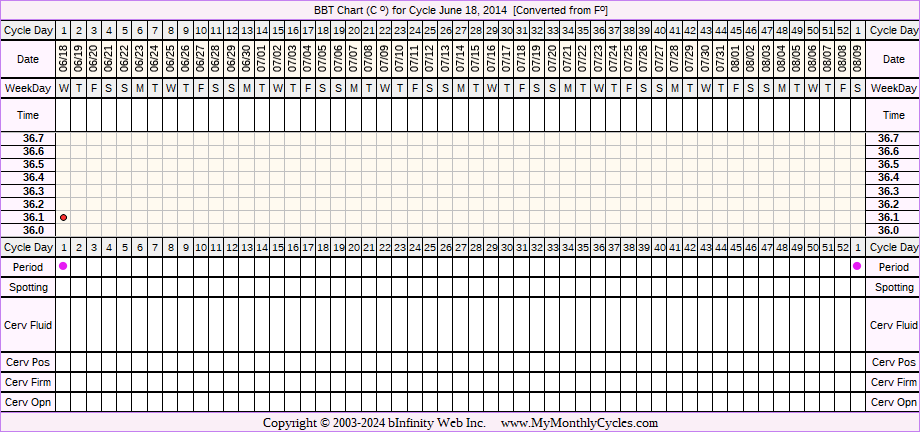Click the pink period dot in the last column
This screenshot has height=432, width=920.
(x=857, y=266)
